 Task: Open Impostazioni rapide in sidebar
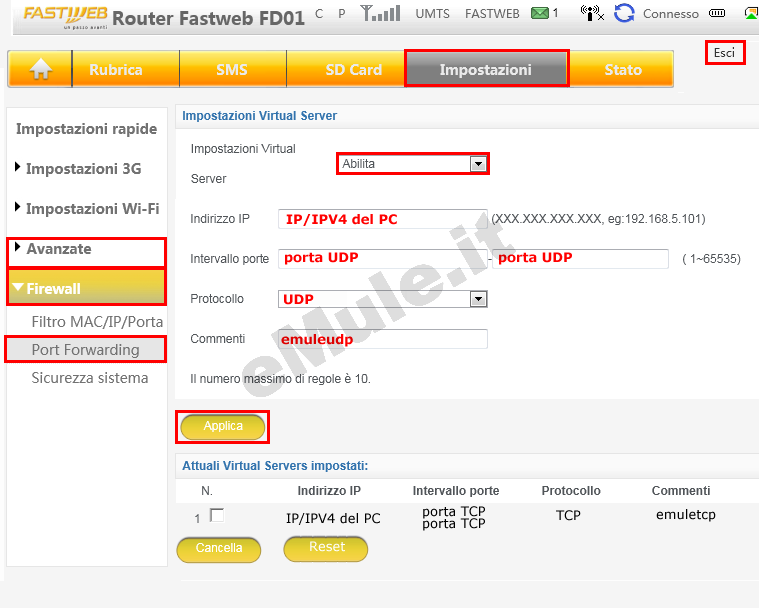click(87, 129)
